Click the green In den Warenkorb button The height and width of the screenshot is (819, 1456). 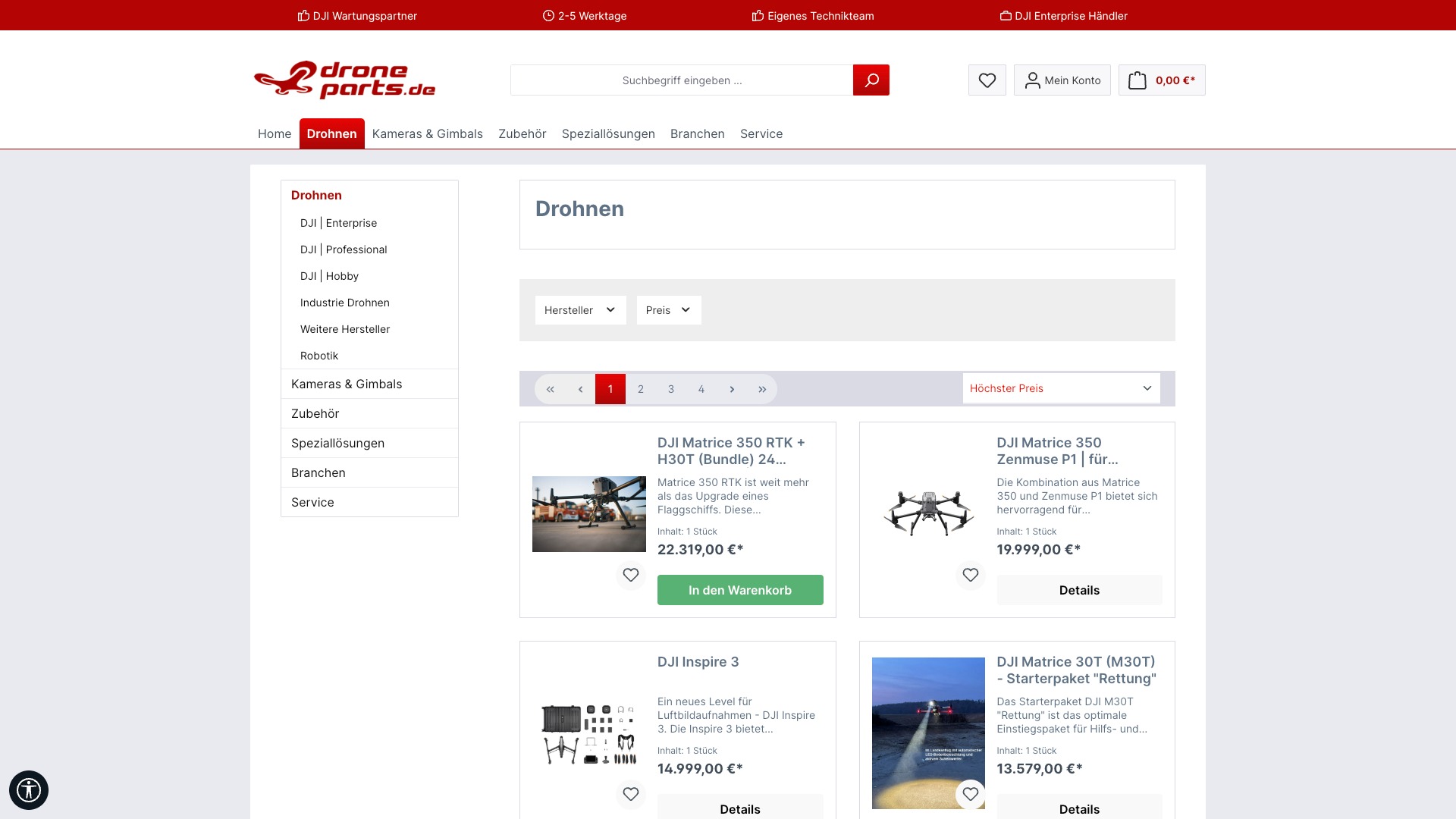pyautogui.click(x=739, y=590)
